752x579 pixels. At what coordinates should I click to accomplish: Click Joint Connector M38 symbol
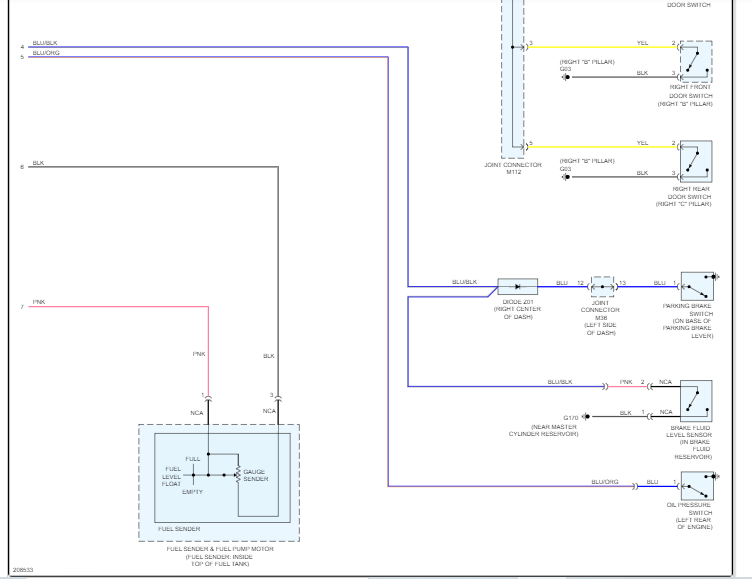602,286
